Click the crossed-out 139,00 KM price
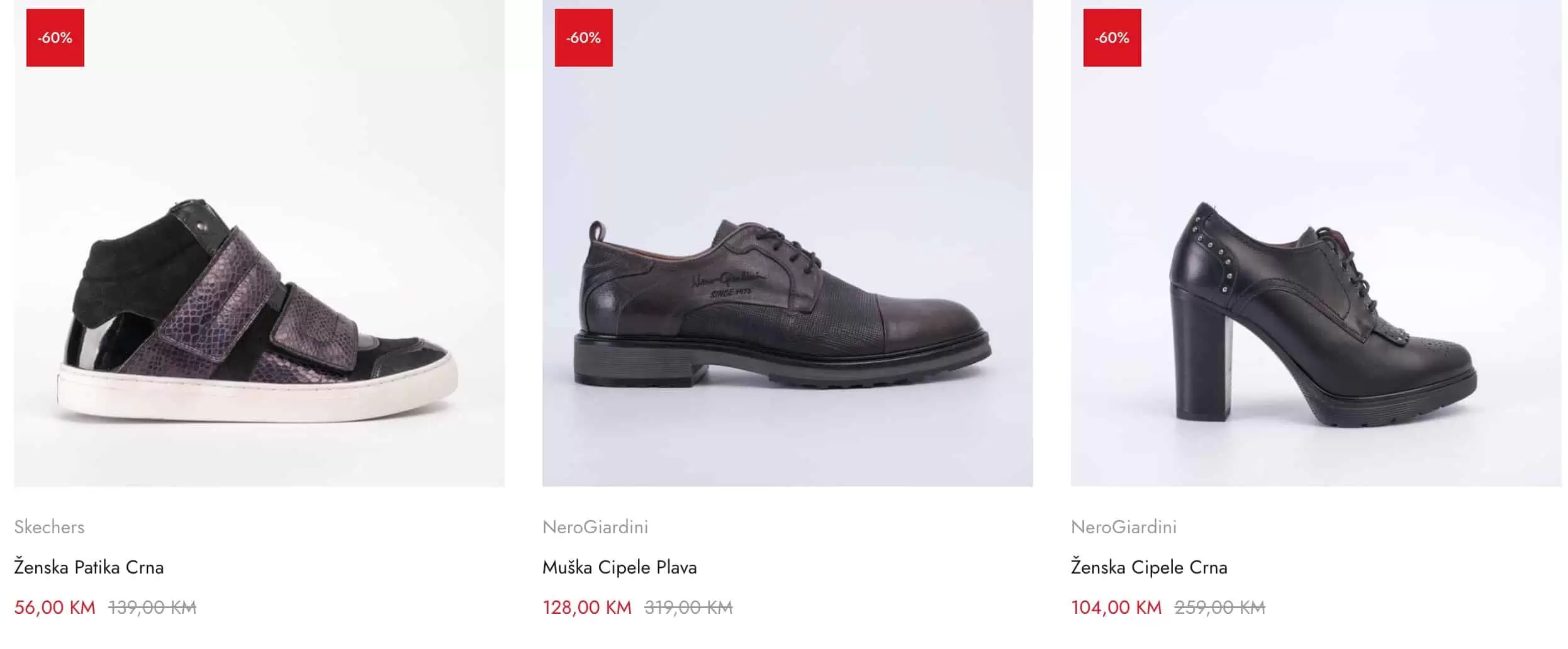This screenshot has height=649, width=1568. tap(152, 607)
